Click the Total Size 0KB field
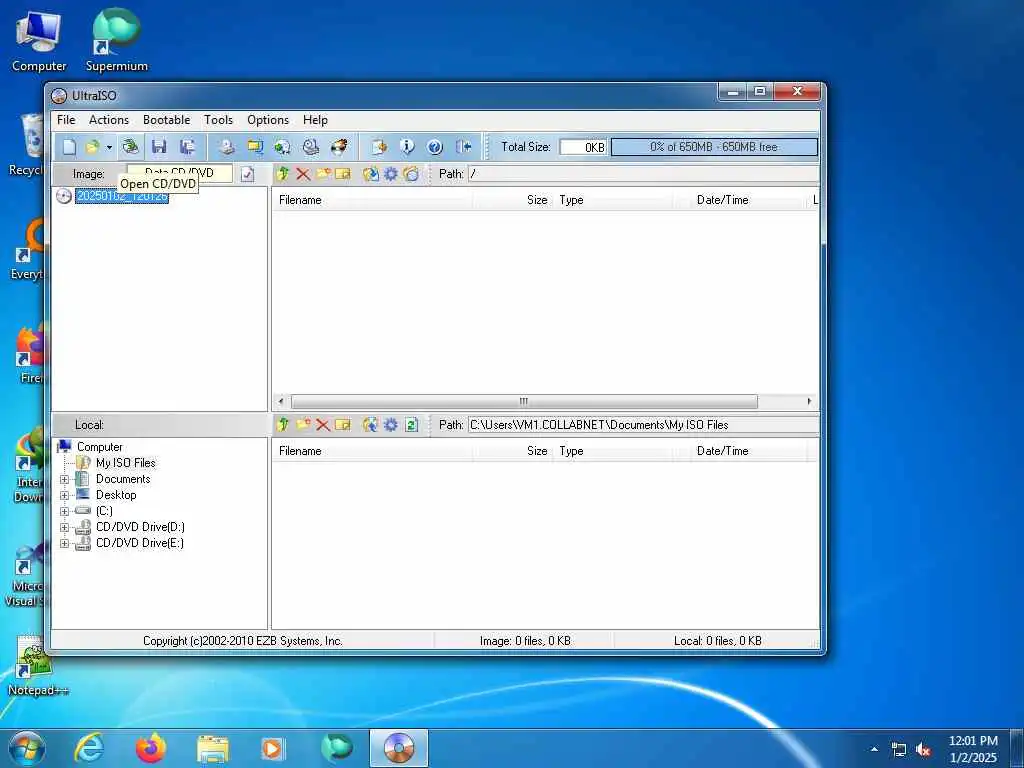1024x768 pixels. [583, 147]
